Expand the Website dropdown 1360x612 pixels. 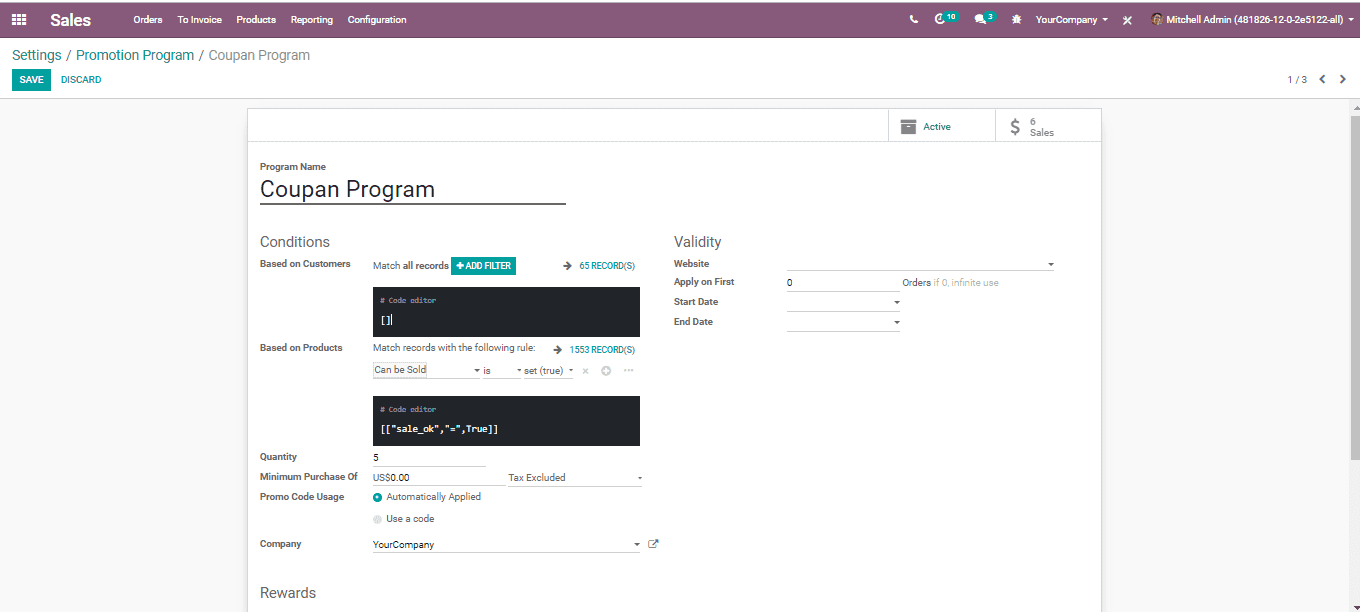(920, 264)
